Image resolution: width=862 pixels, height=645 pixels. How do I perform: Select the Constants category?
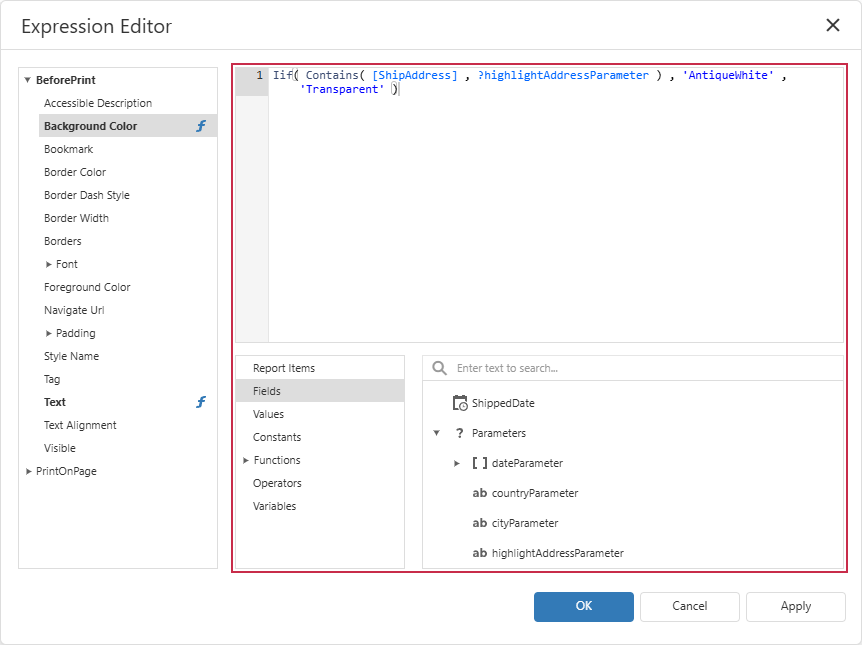pos(320,437)
